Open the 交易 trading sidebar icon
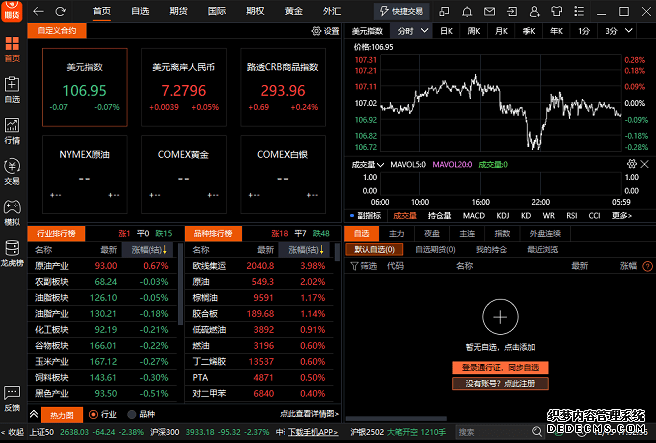656x443 pixels. (x=12, y=170)
